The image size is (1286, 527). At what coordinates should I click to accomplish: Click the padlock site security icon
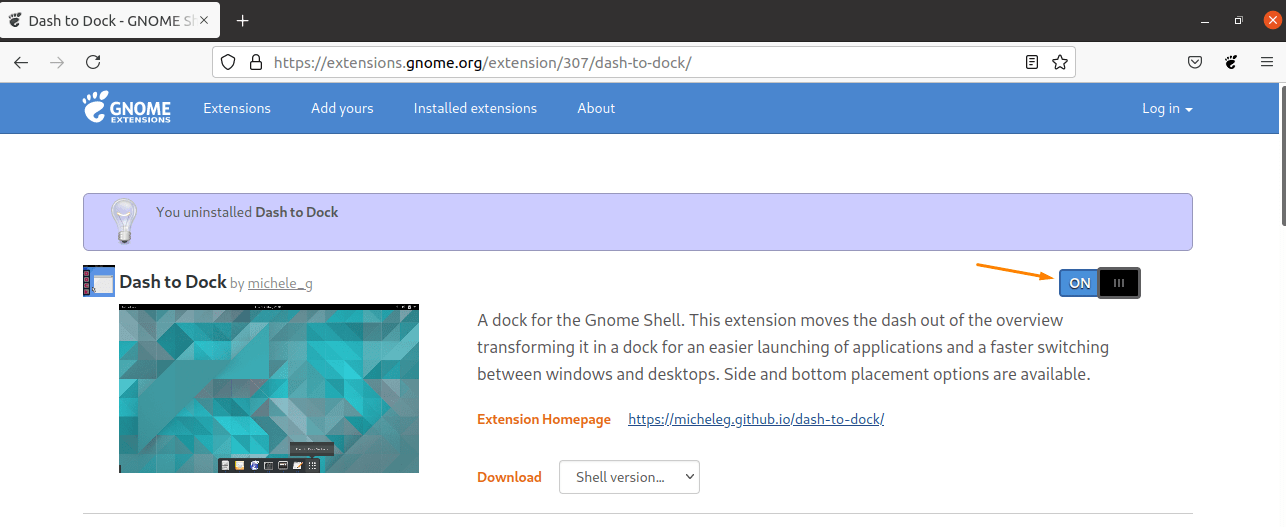tap(255, 62)
